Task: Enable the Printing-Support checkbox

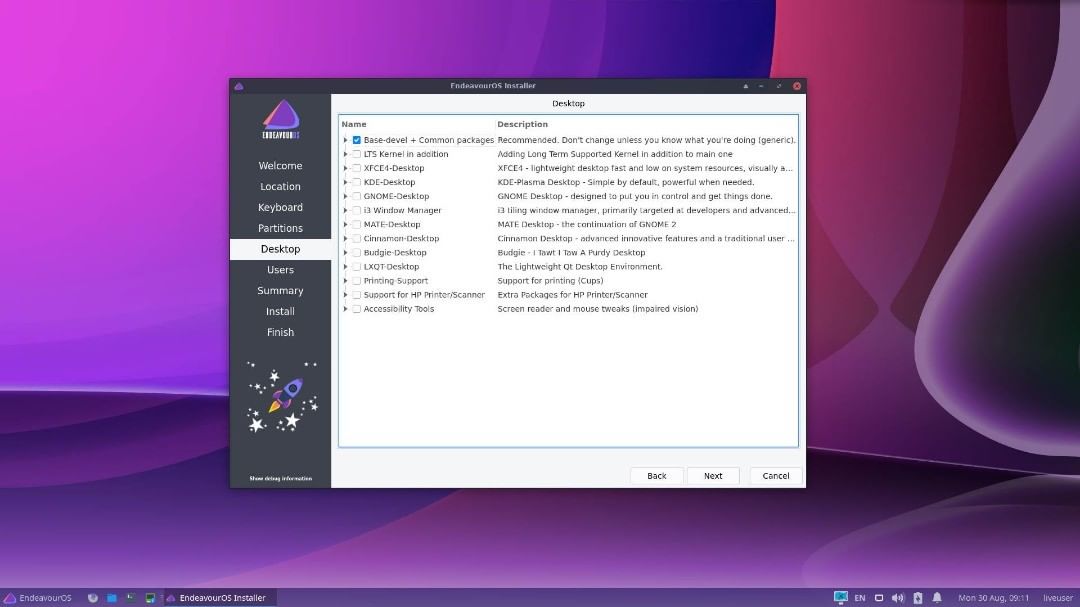Action: point(357,281)
